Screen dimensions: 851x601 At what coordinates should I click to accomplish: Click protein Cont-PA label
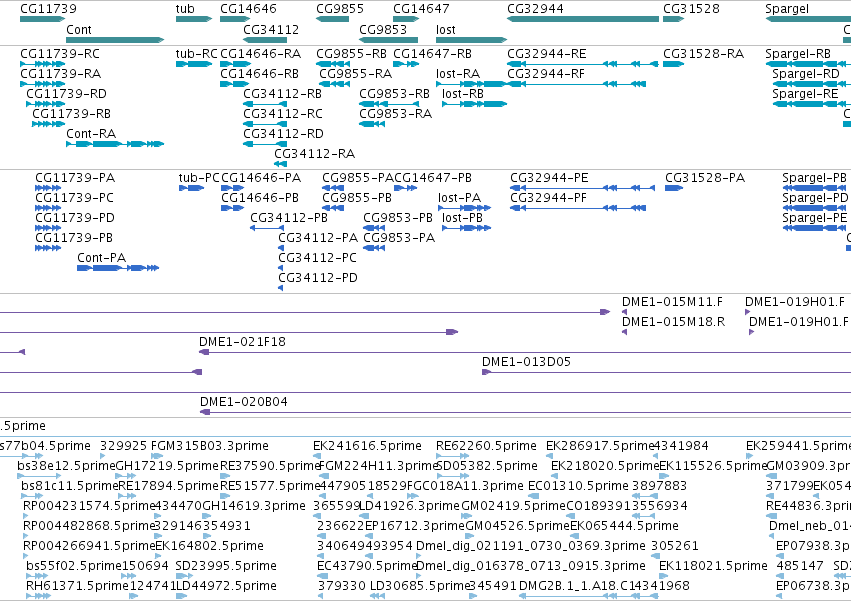click(101, 258)
